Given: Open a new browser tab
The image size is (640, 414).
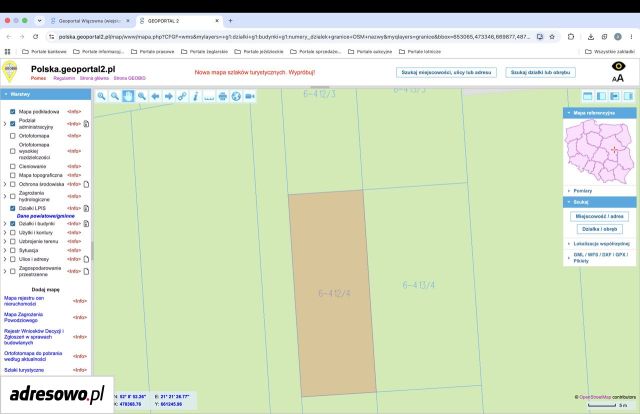Looking at the screenshot, I should 230,21.
